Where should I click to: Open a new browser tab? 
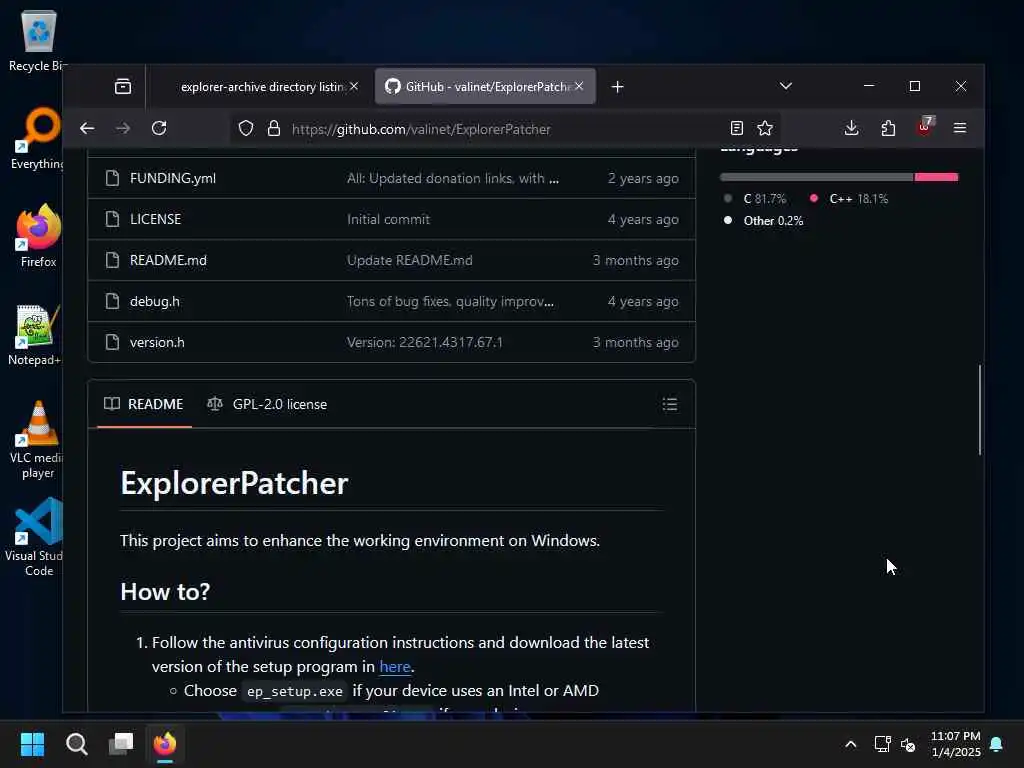click(x=617, y=87)
